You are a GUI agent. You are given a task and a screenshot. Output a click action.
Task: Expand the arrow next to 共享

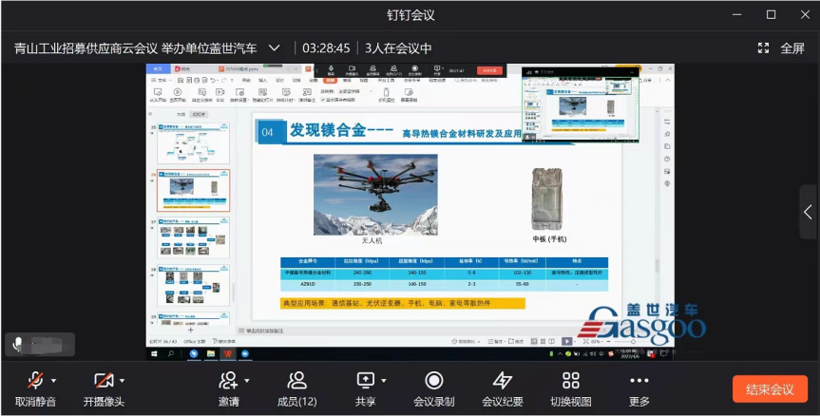[x=383, y=381]
